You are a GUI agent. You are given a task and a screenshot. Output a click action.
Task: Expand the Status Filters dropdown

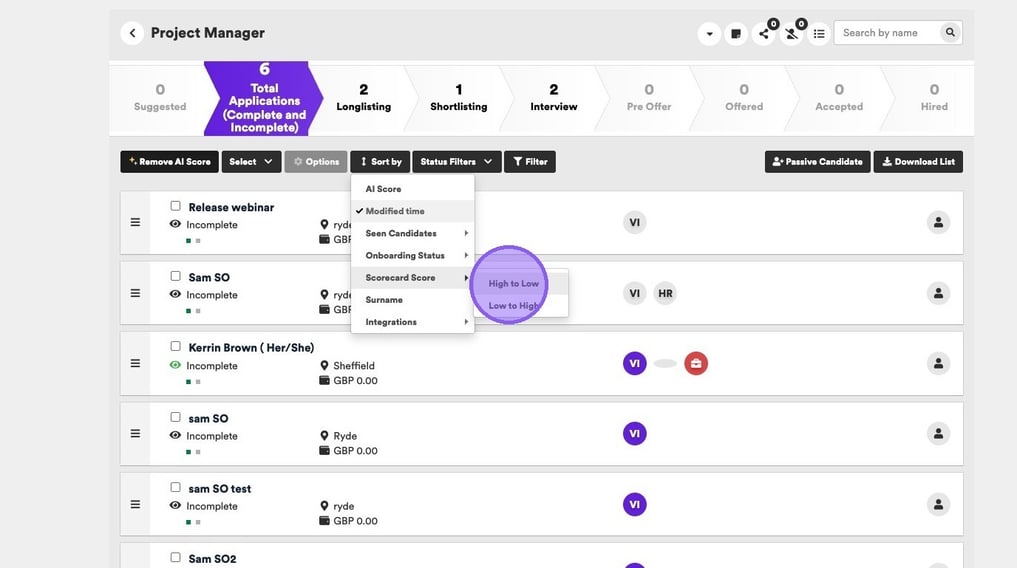coord(456,161)
